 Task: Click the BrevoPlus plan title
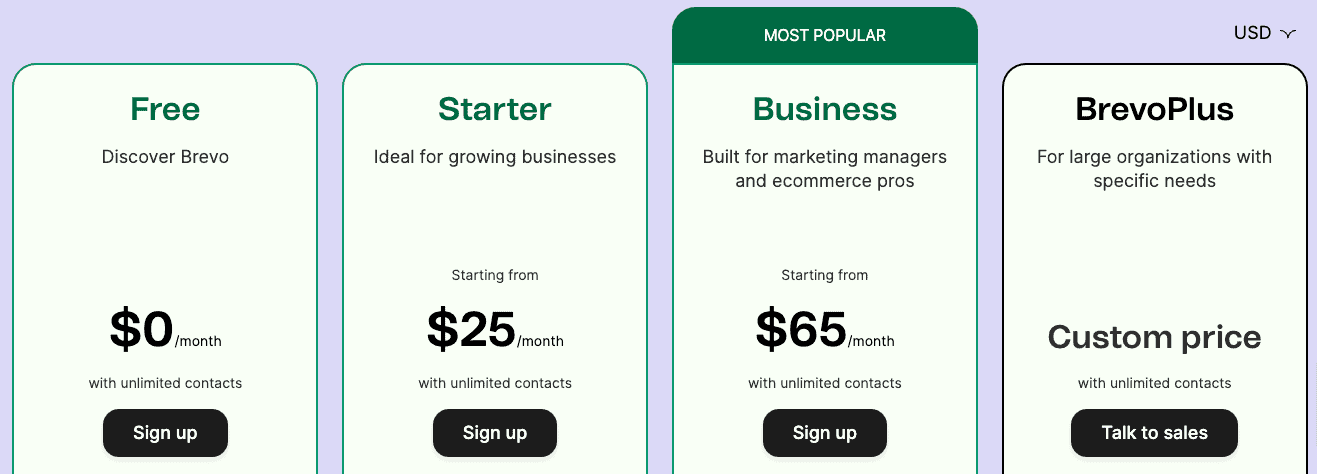point(1155,109)
